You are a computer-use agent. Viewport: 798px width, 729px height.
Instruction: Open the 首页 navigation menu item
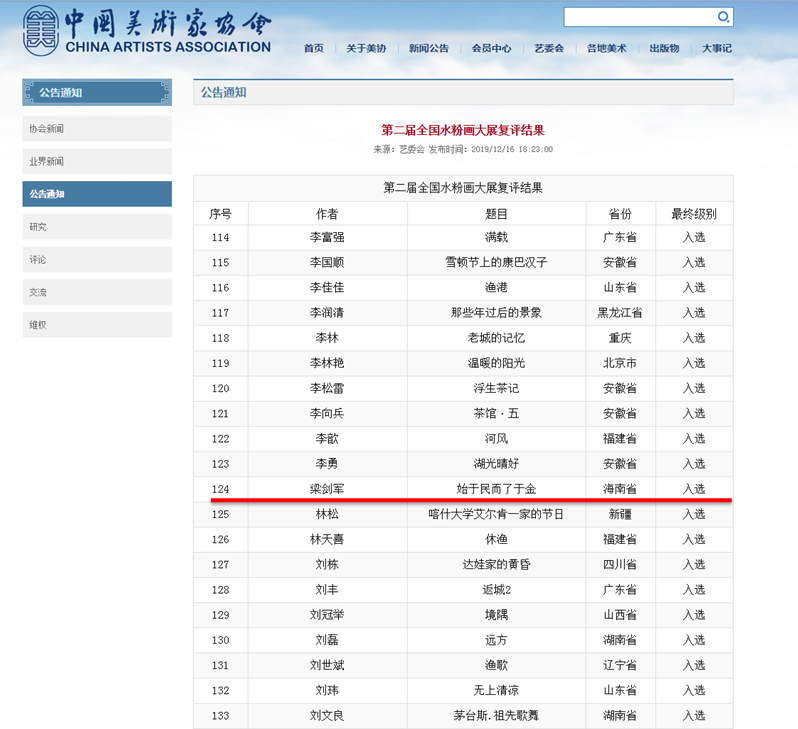coord(313,48)
